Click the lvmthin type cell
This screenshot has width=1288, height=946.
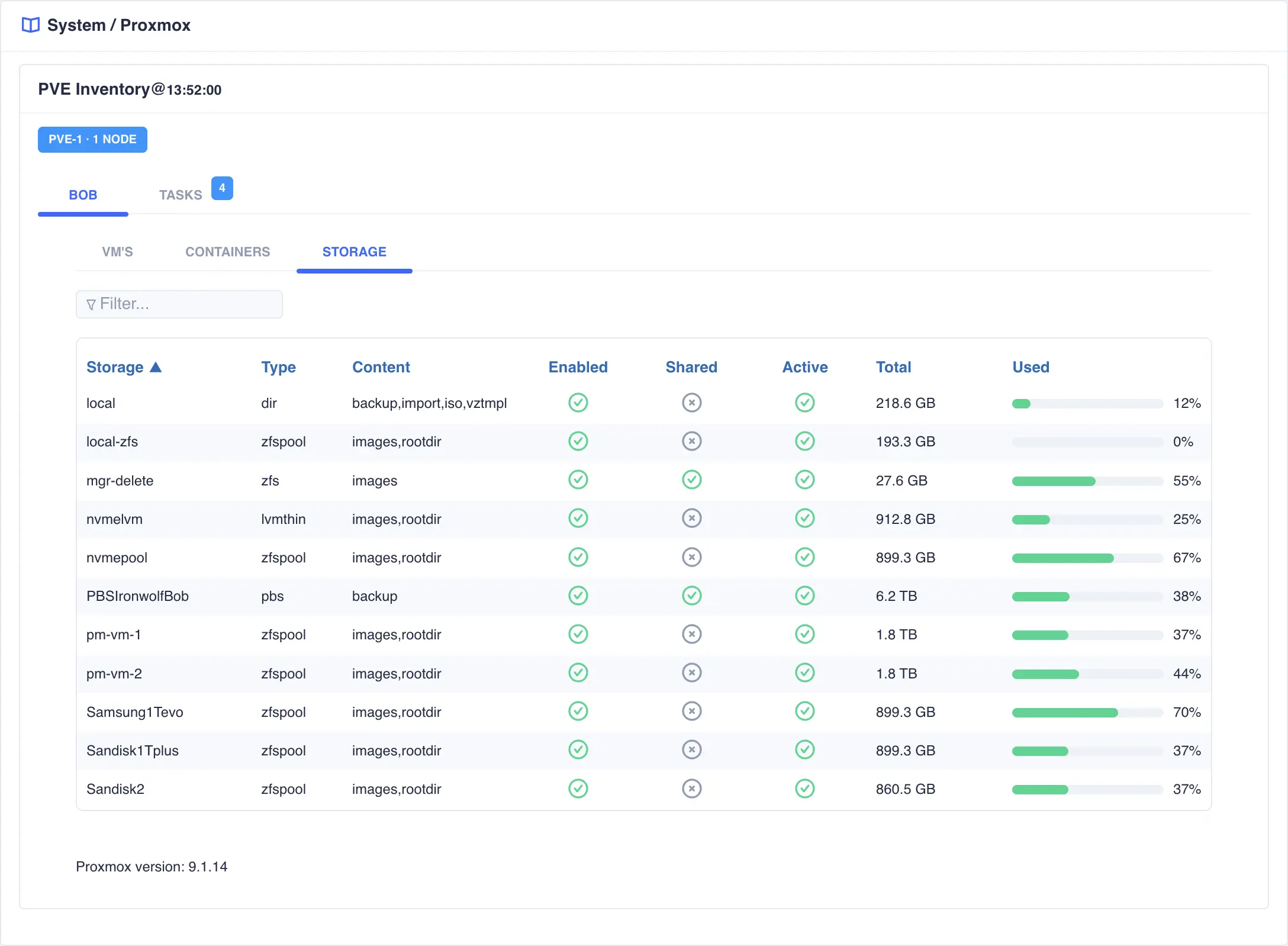coord(283,519)
